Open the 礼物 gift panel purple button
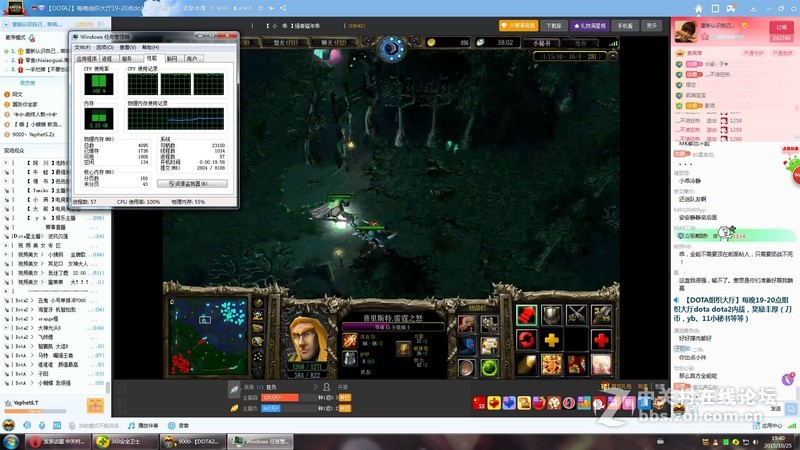The height and width of the screenshot is (450, 800). [x=589, y=26]
